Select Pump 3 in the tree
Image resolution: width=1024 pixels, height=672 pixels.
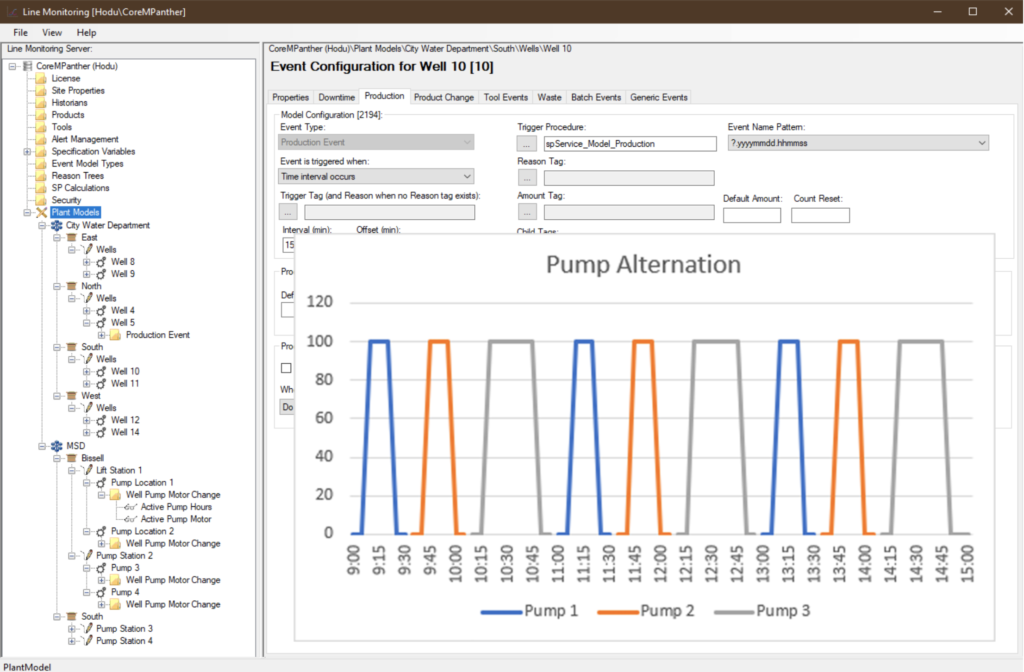(125, 568)
